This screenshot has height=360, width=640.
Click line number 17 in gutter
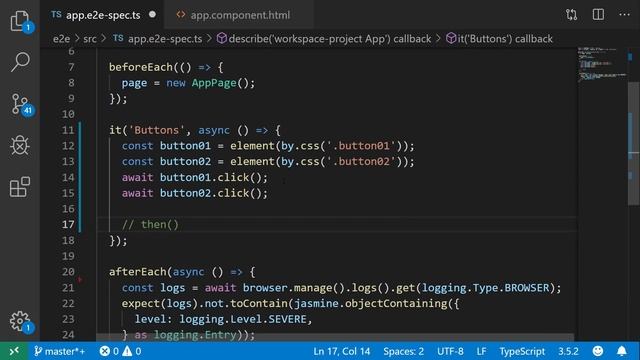click(68, 224)
